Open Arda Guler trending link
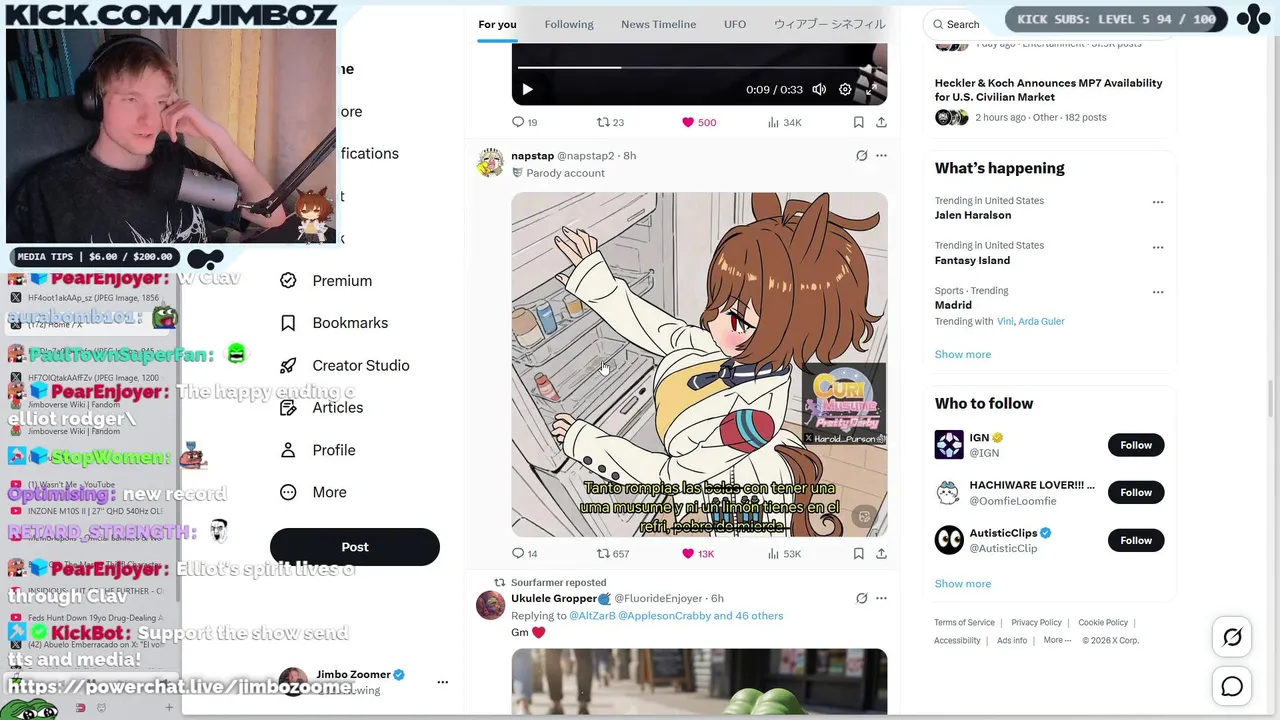 1041,321
